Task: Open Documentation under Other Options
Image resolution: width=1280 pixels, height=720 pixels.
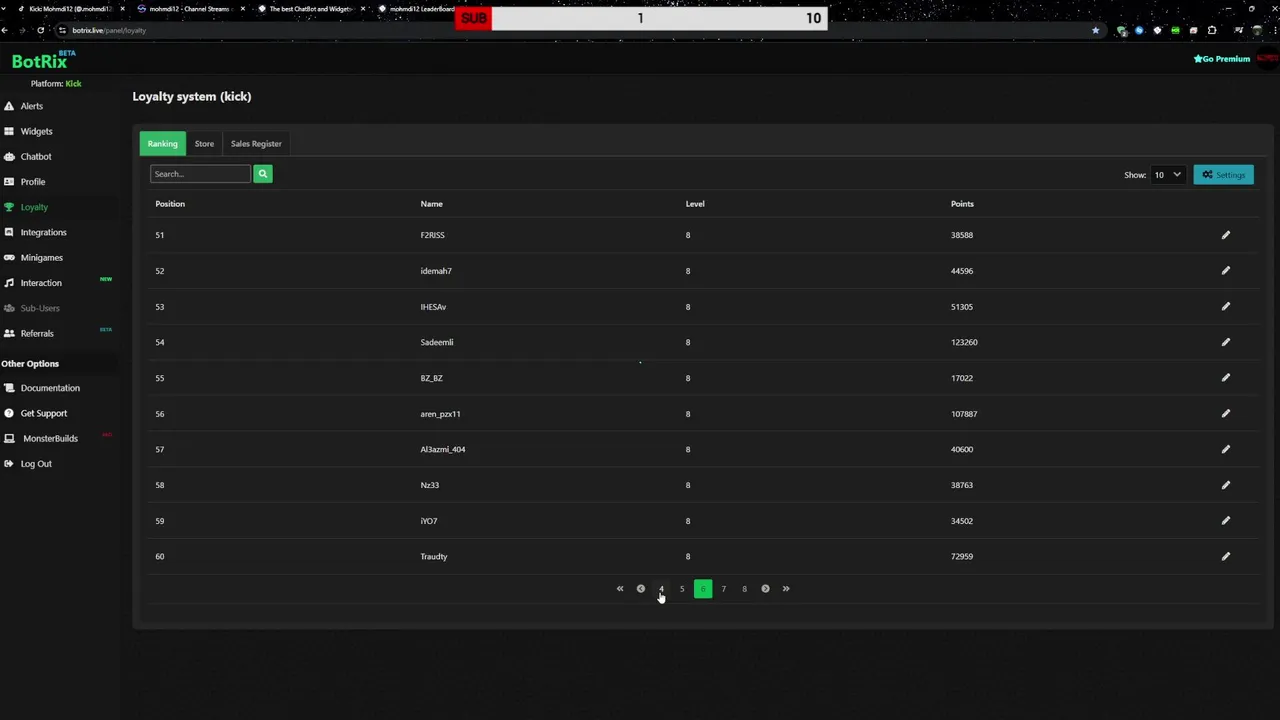Action: (x=50, y=388)
